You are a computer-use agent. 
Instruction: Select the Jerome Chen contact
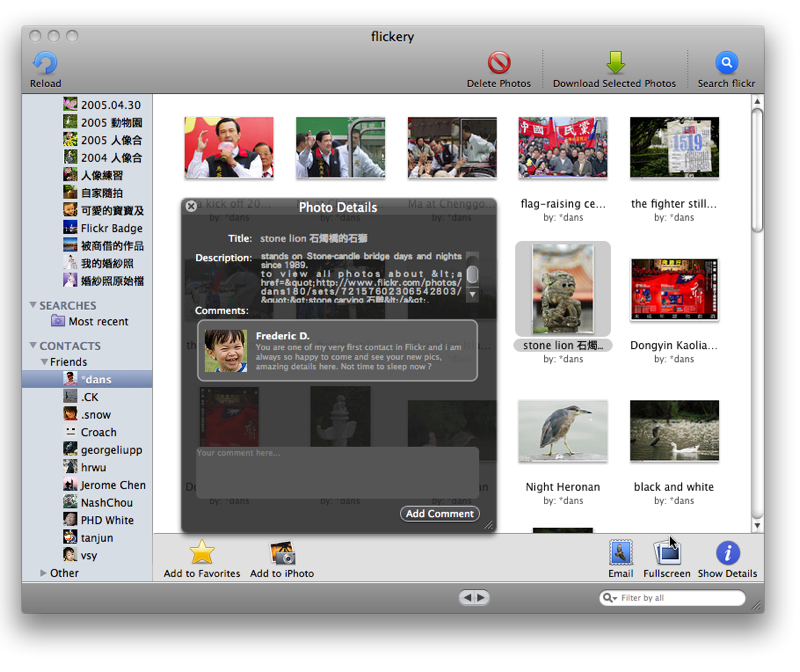[87, 485]
